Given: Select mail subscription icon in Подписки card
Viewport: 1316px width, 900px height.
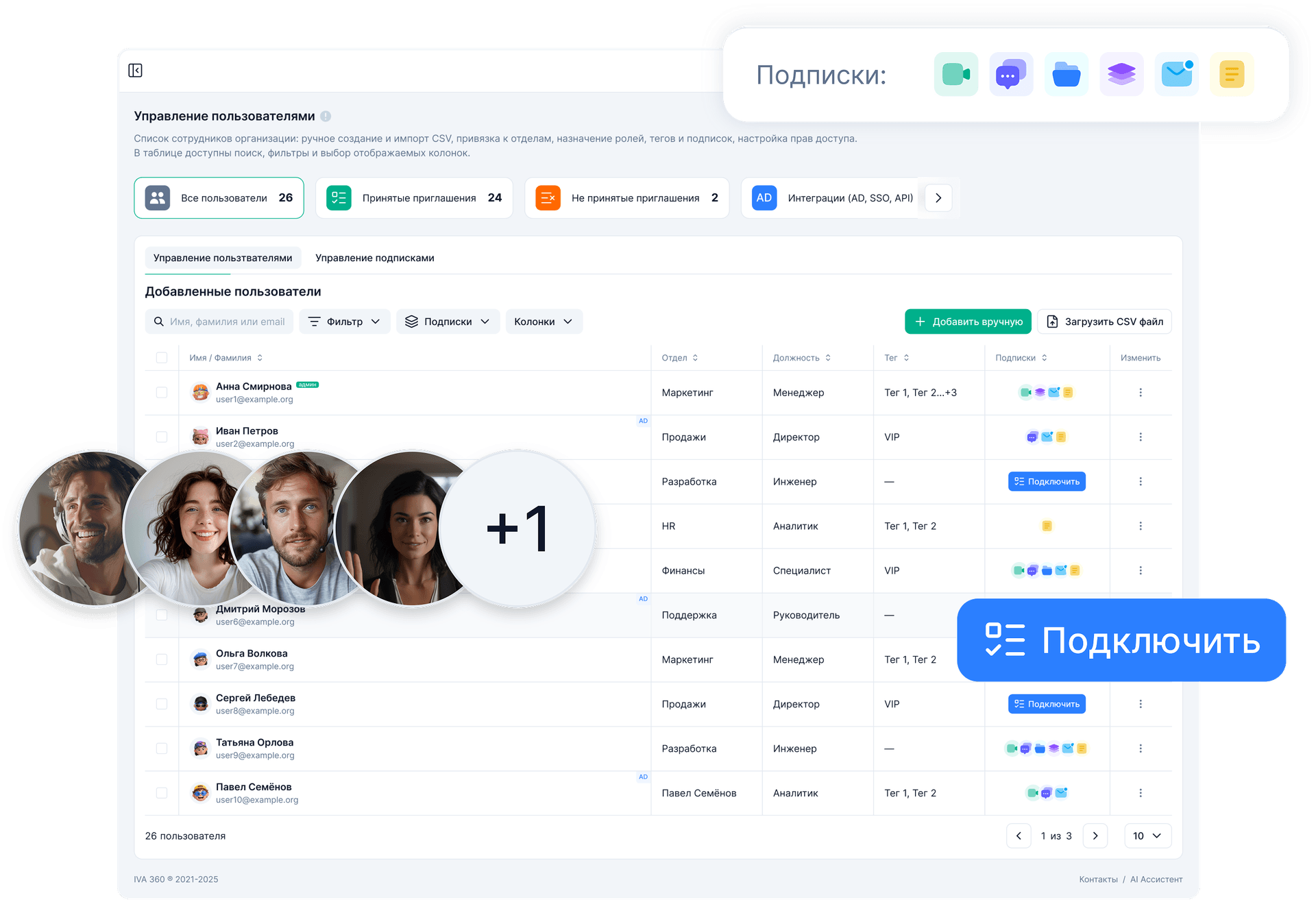Looking at the screenshot, I should (1177, 74).
